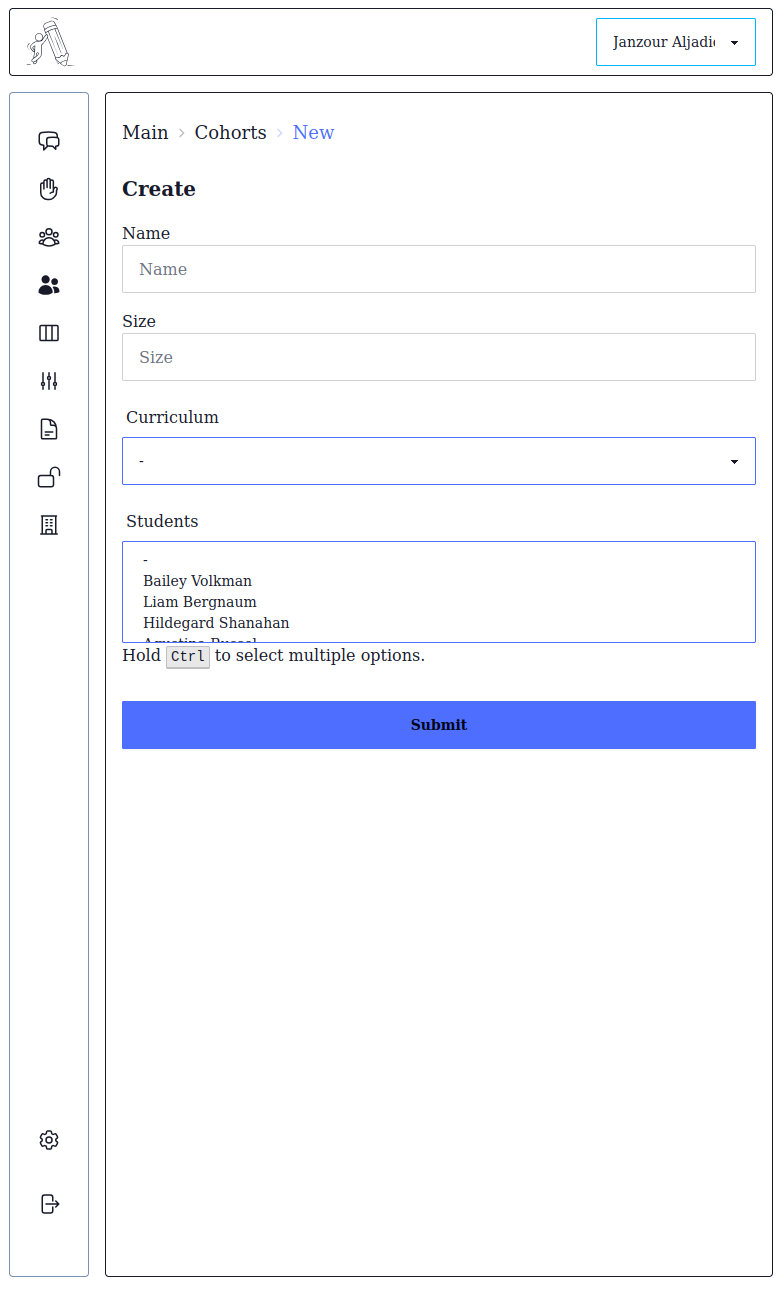The height and width of the screenshot is (1289, 780).
Task: Click into the Name input field
Action: coord(438,269)
